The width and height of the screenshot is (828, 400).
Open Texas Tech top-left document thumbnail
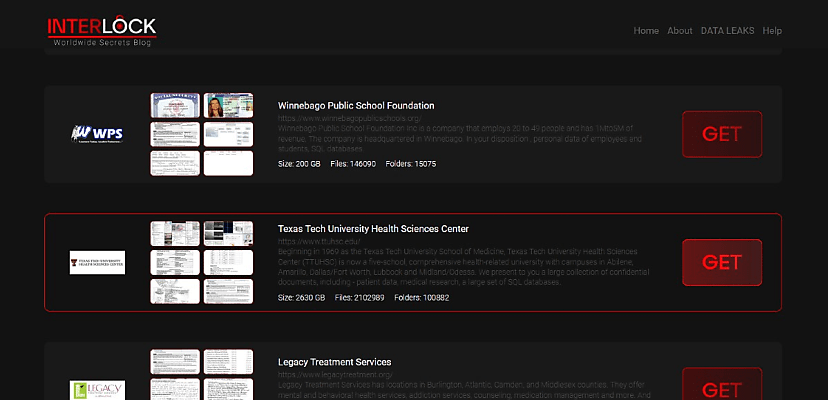click(x=175, y=234)
